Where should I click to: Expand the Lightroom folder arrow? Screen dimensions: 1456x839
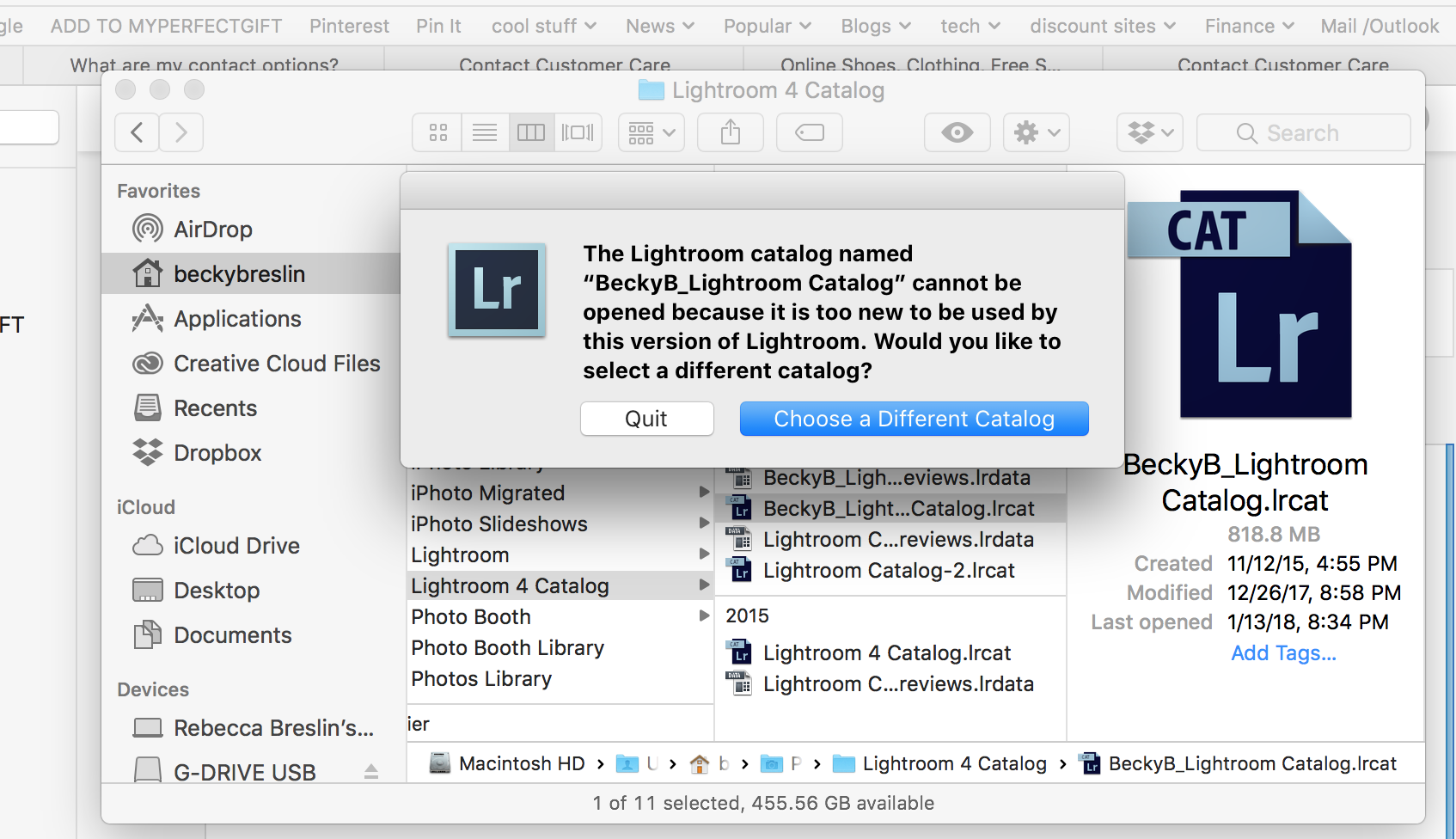(x=705, y=554)
